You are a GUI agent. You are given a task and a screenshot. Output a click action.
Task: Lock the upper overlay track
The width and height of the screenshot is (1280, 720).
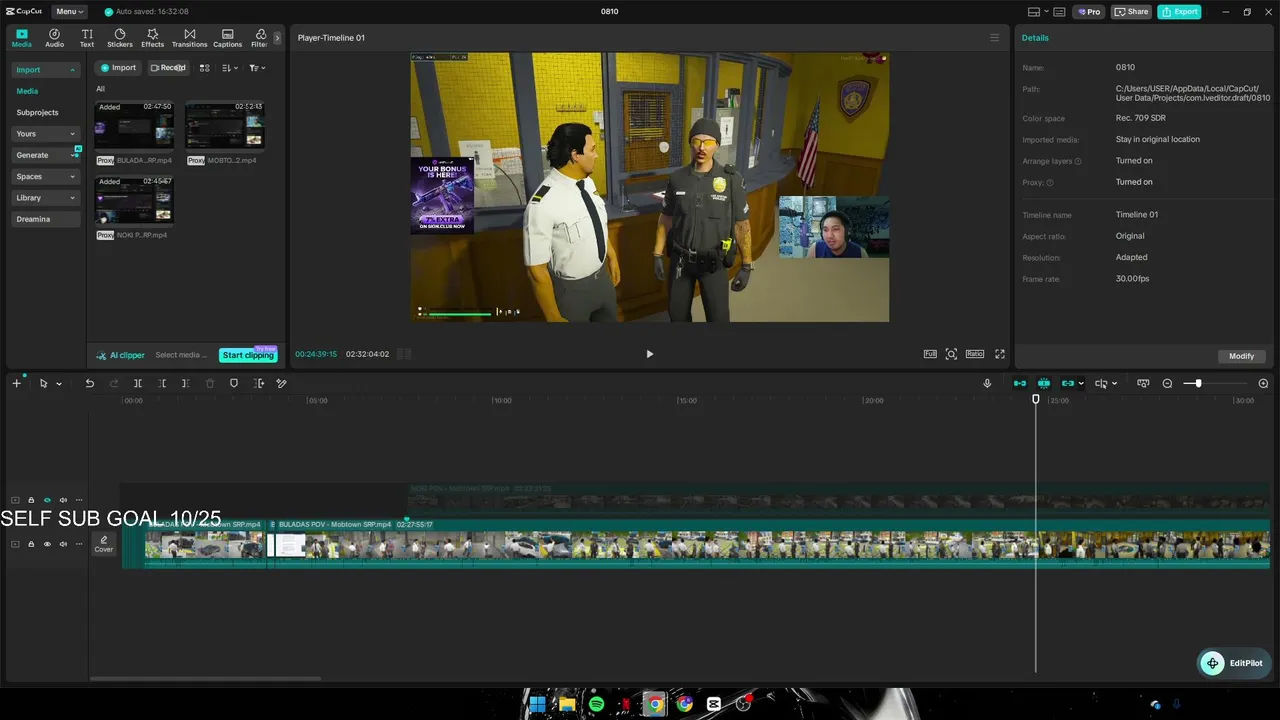pos(31,500)
